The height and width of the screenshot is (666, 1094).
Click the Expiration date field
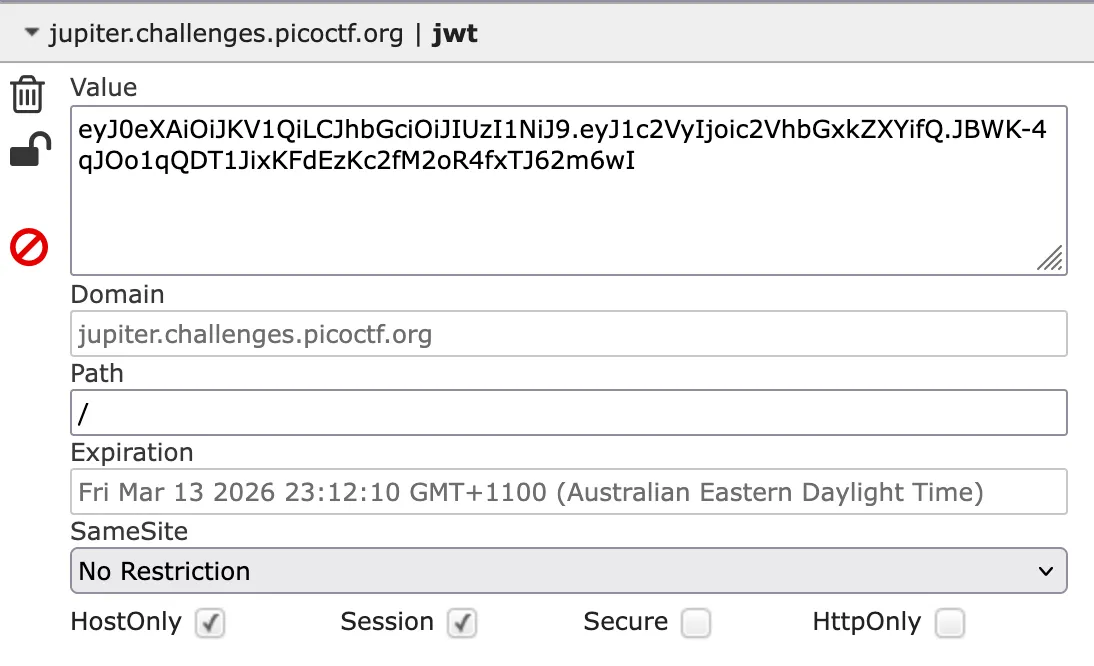point(568,492)
